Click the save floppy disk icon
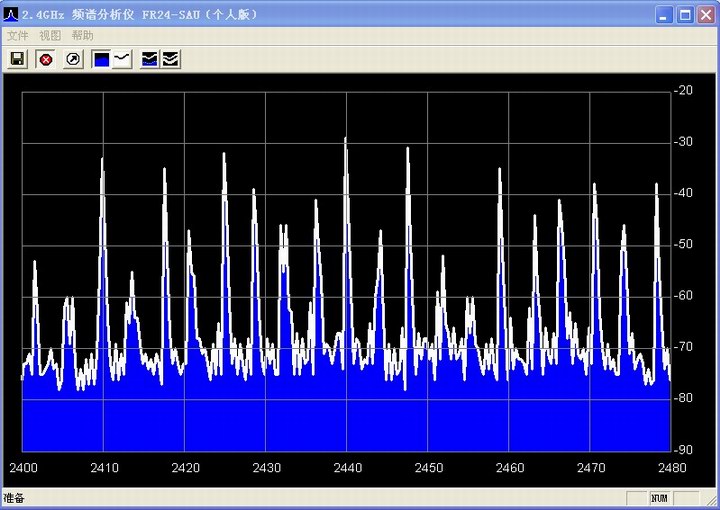 17,60
